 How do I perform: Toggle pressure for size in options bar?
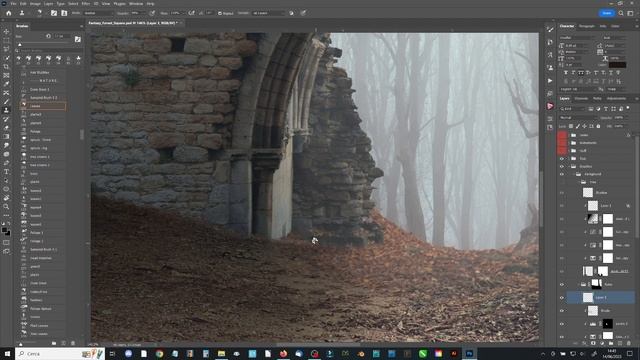tap(303, 13)
